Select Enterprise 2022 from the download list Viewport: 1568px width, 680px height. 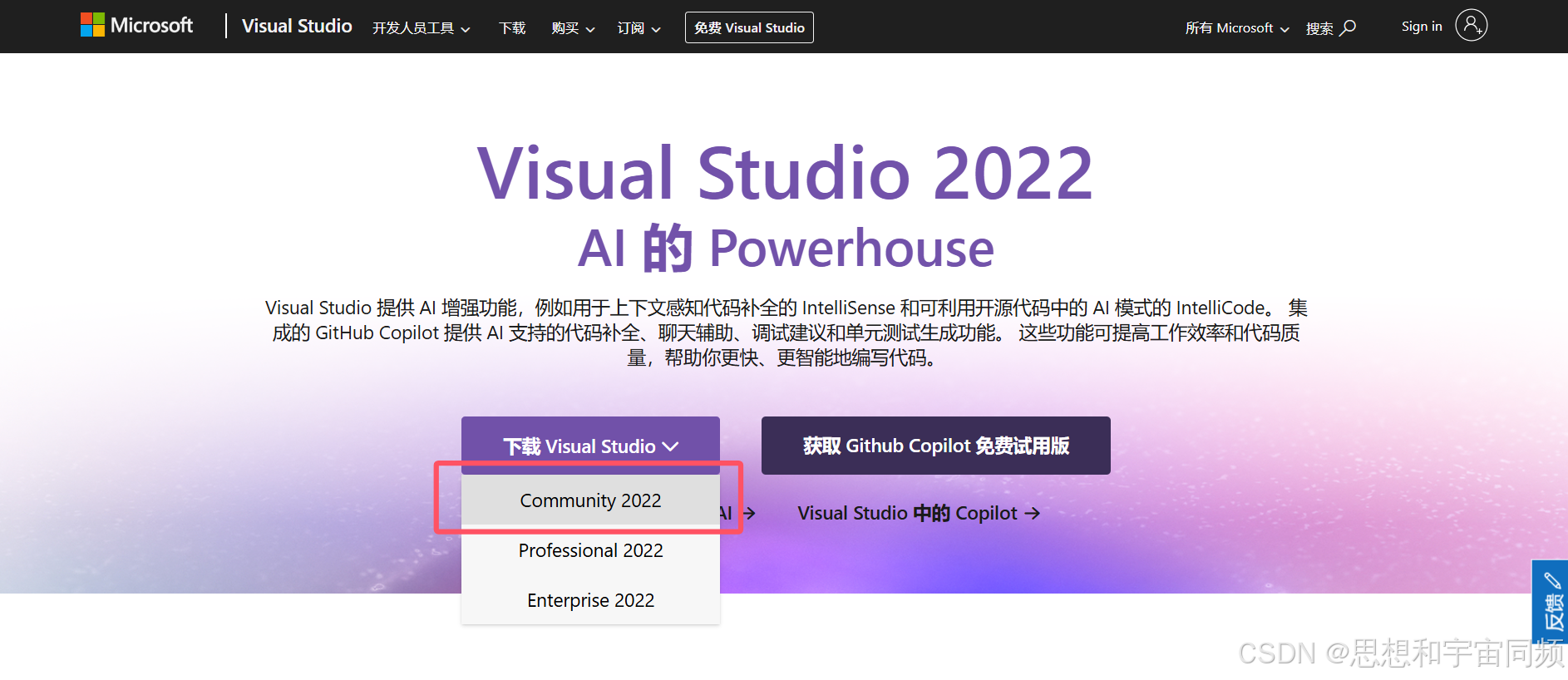590,600
